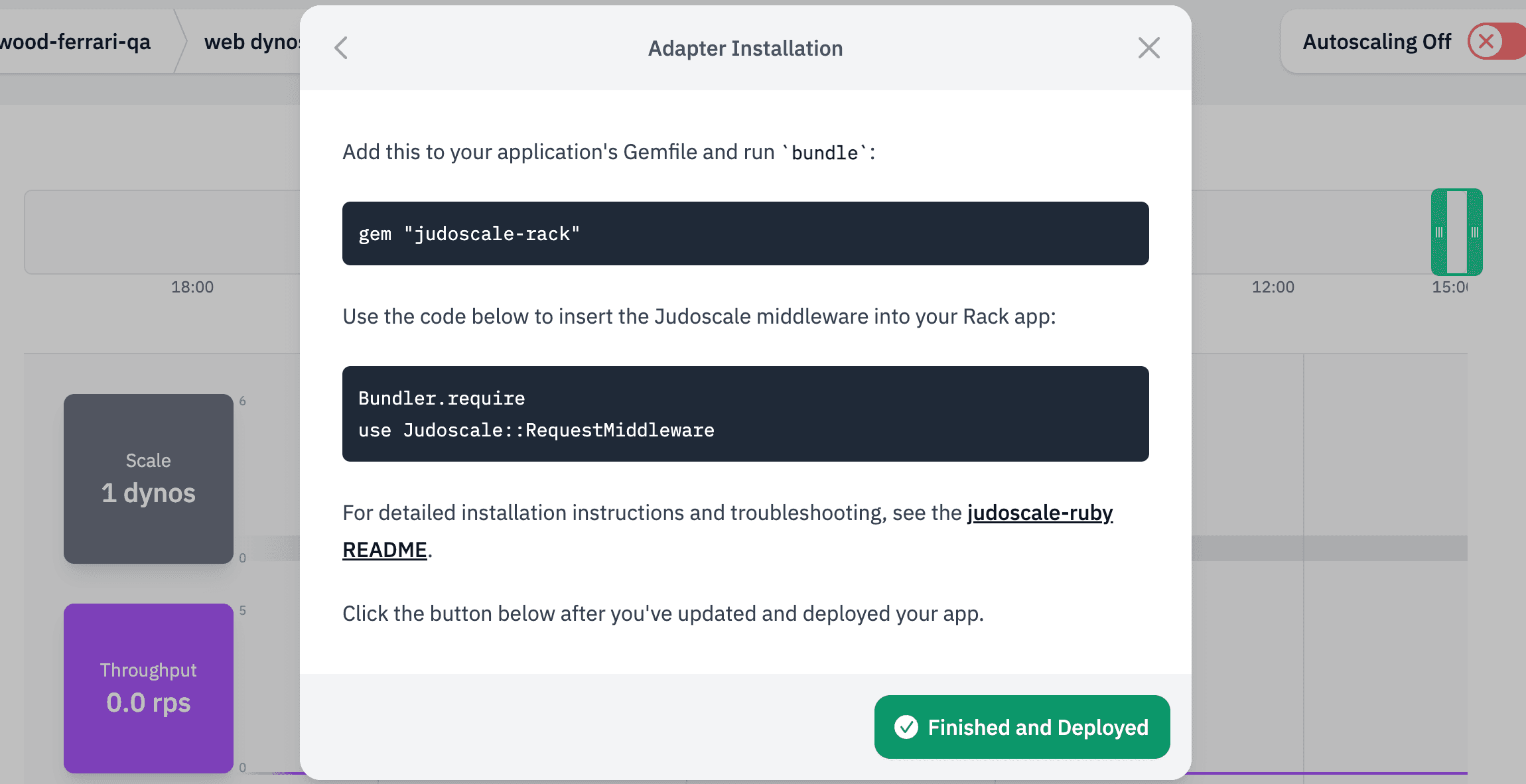1526x784 pixels.
Task: Open the wood-ferrari-qa app menu item
Action: [75, 41]
